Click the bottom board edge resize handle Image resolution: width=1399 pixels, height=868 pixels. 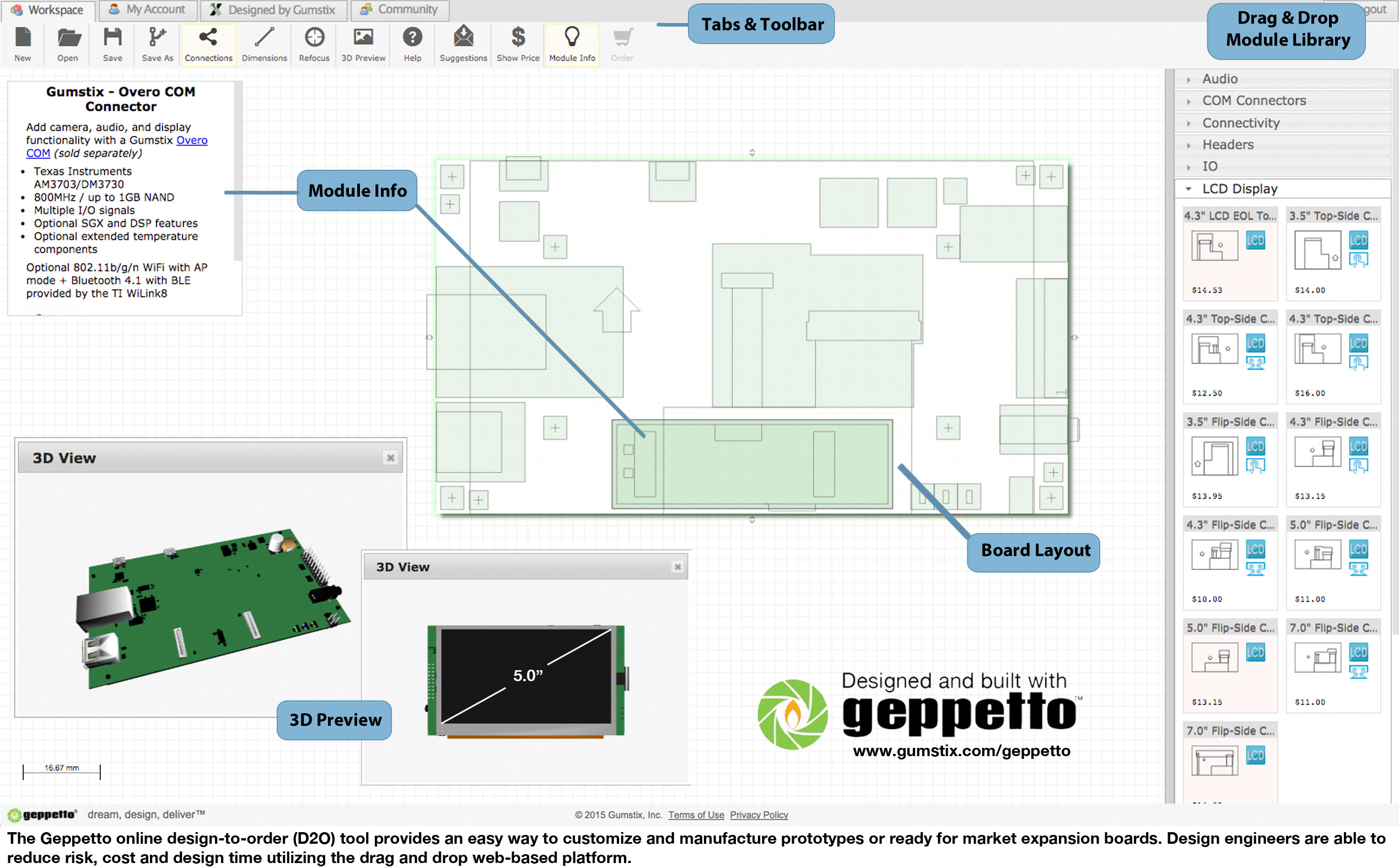point(752,520)
